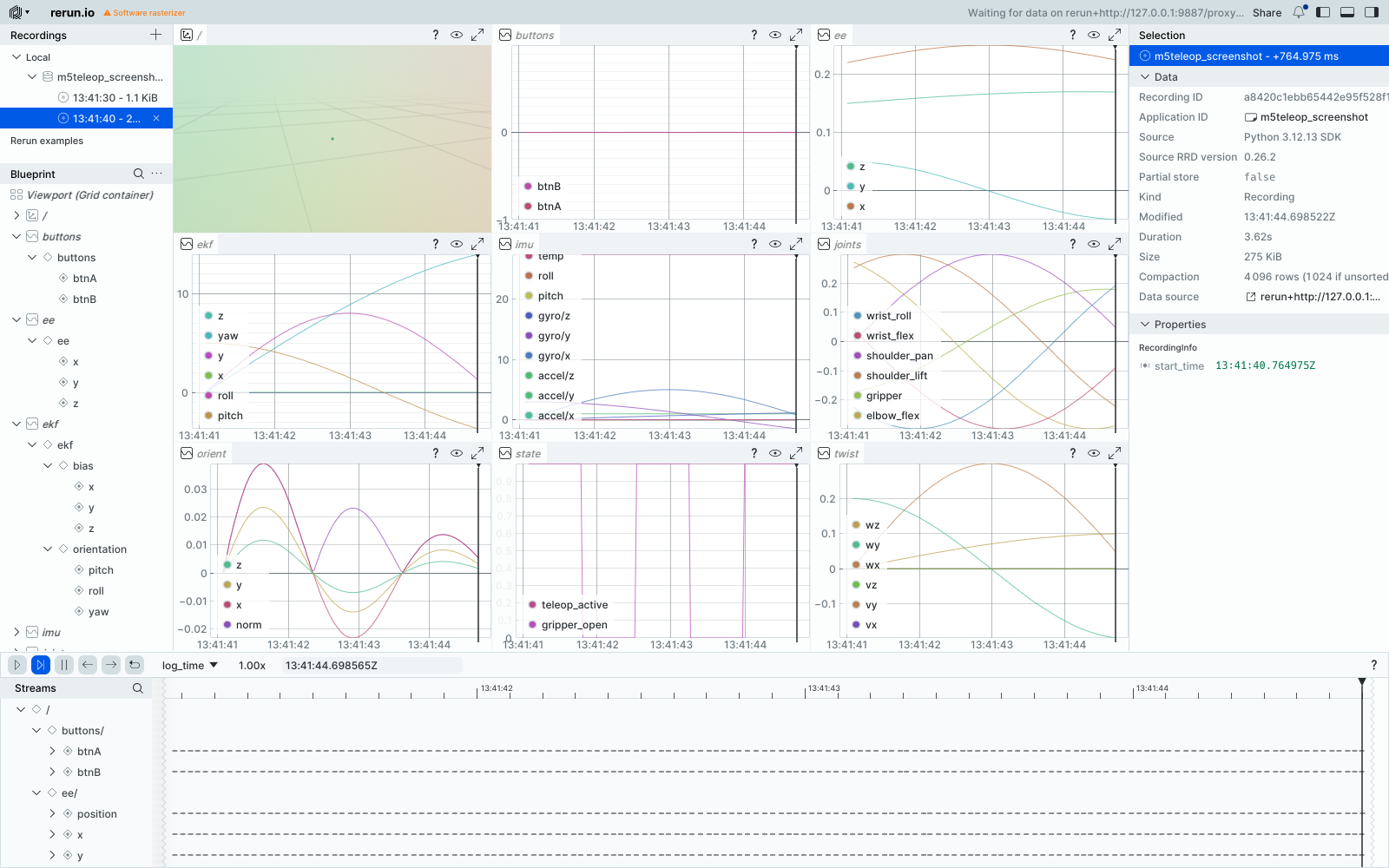This screenshot has height=868, width=1389.
Task: Toggle visibility of the state view
Action: coord(775,453)
